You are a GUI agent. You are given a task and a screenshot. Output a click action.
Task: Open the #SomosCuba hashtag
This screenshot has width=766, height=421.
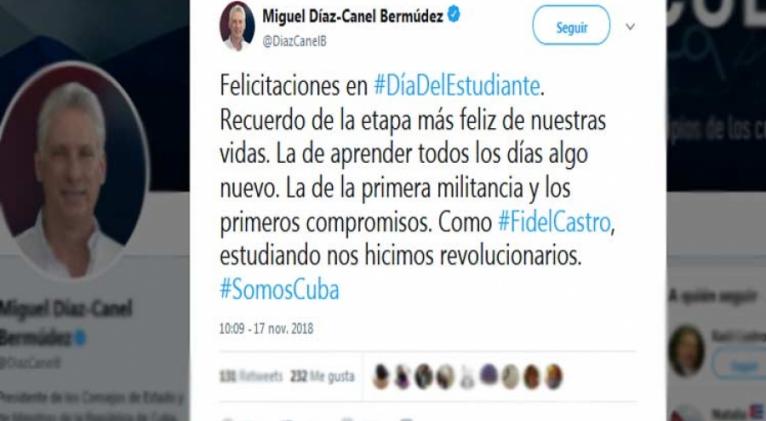pyautogui.click(x=279, y=290)
